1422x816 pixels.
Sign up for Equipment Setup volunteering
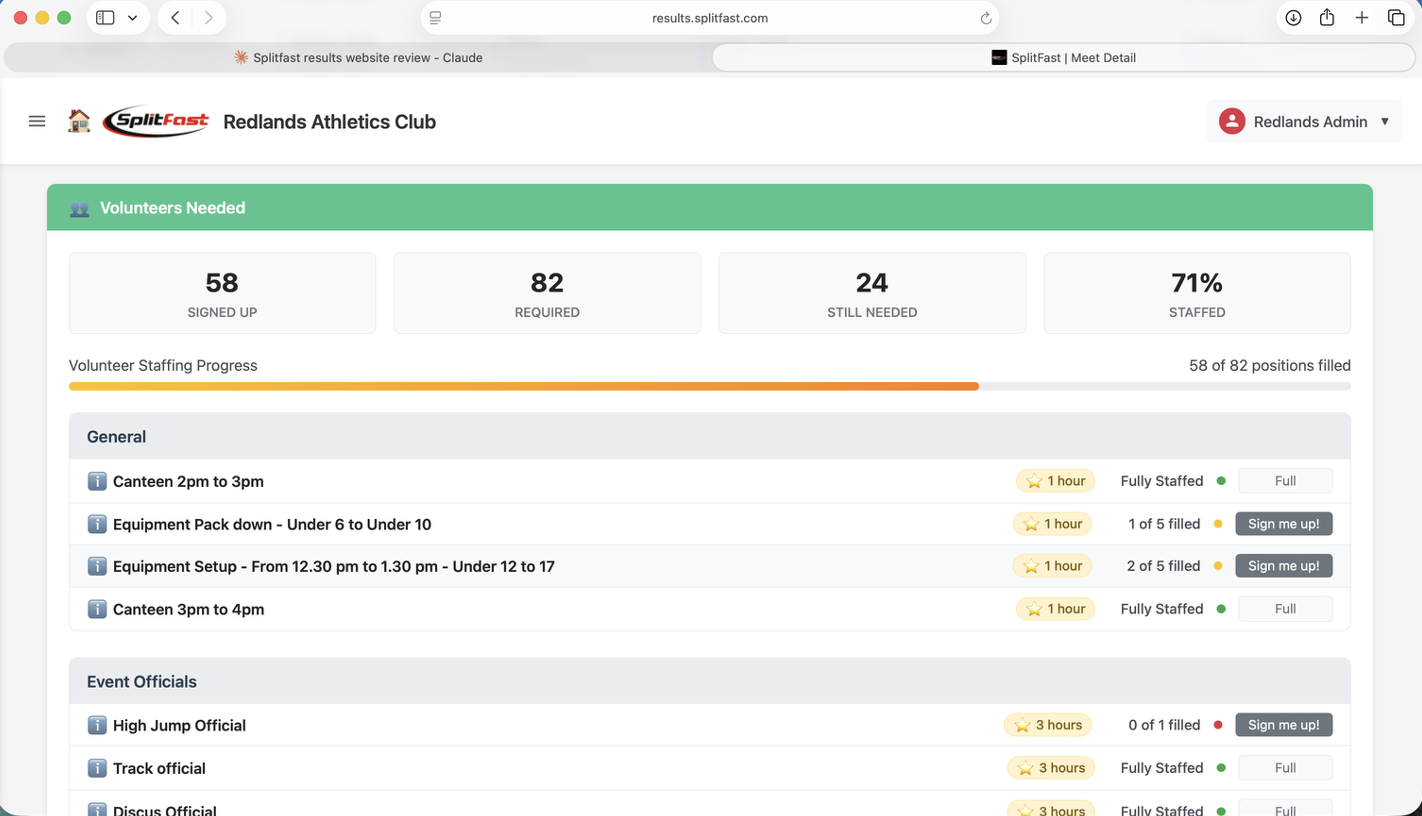coord(1284,565)
